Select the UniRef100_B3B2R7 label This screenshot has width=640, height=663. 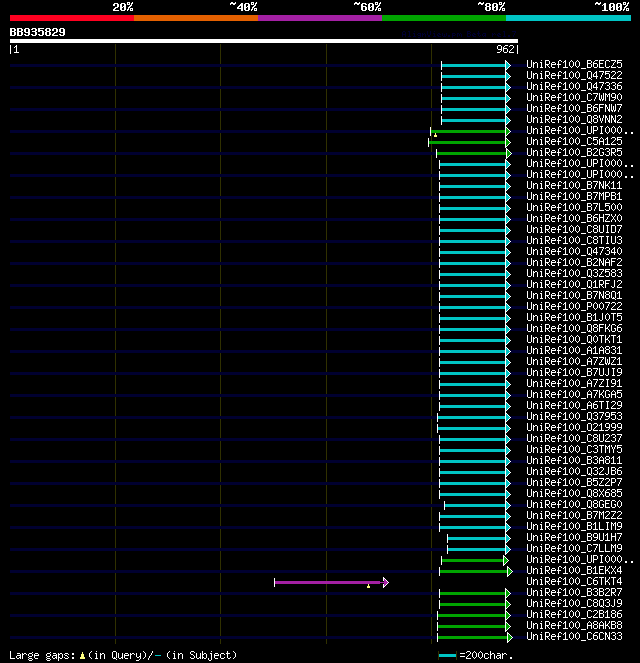(574, 592)
